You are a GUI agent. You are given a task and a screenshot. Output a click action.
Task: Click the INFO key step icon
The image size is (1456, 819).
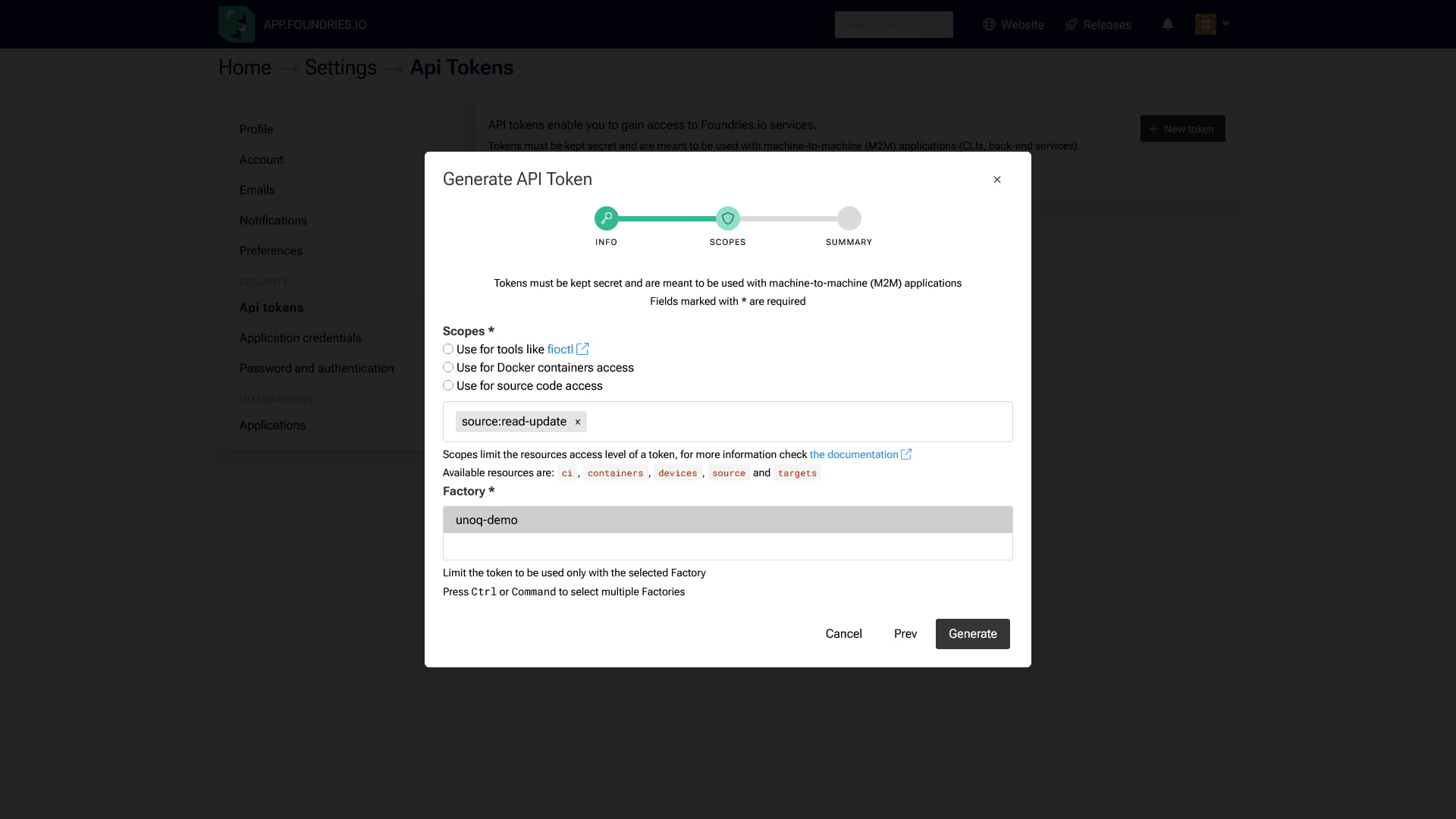606,218
